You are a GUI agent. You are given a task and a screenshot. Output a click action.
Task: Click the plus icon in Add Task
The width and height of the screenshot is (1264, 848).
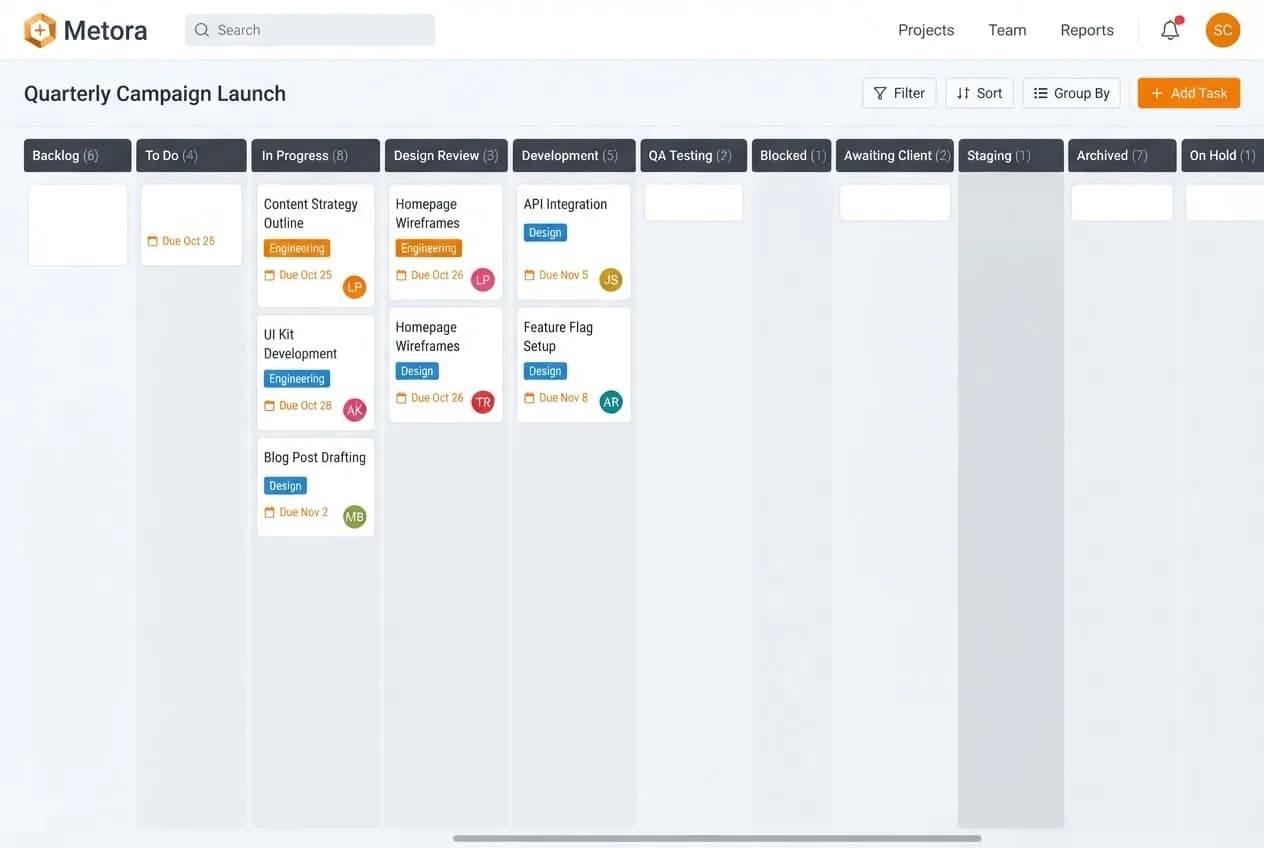click(x=1157, y=93)
